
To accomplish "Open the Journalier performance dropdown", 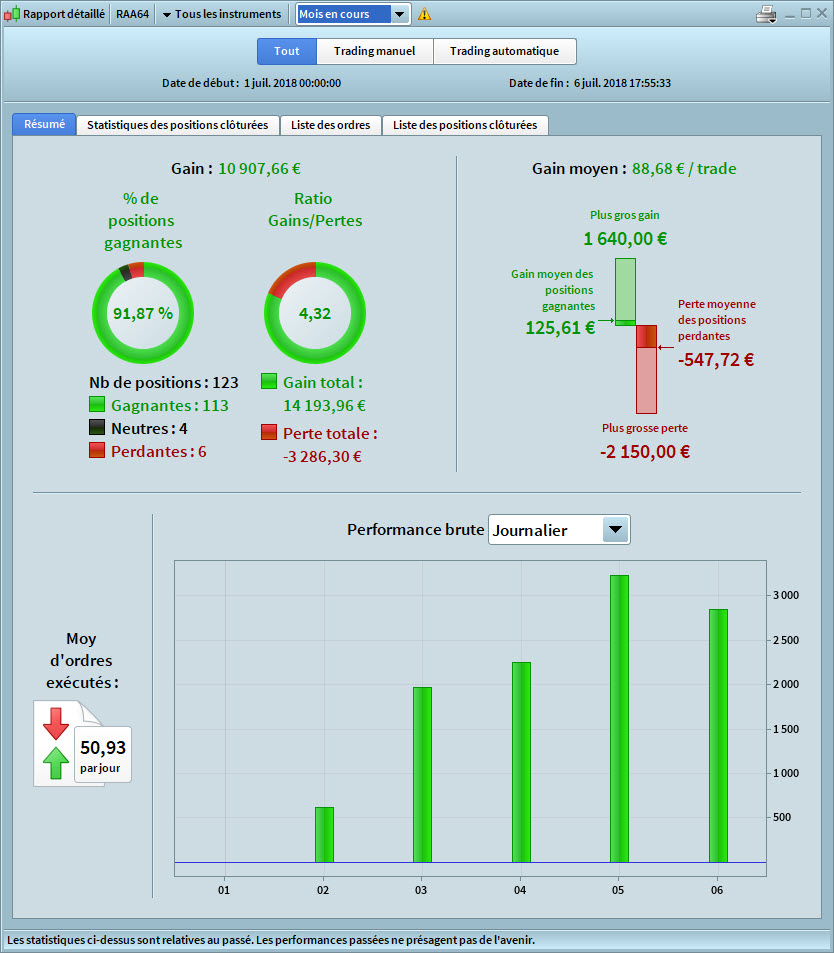I will (559, 530).
